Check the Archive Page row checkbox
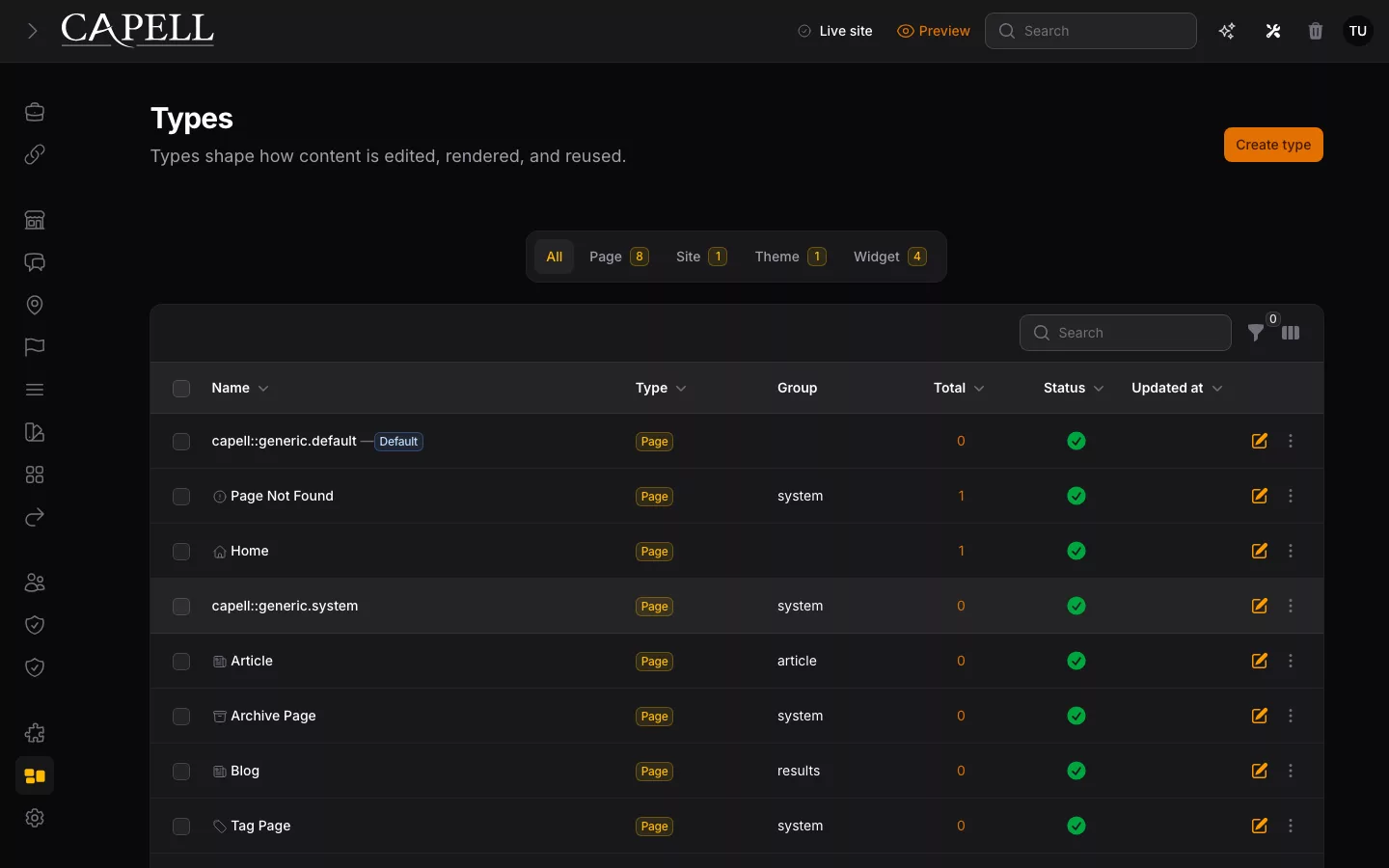Image resolution: width=1389 pixels, height=868 pixels. [x=181, y=716]
